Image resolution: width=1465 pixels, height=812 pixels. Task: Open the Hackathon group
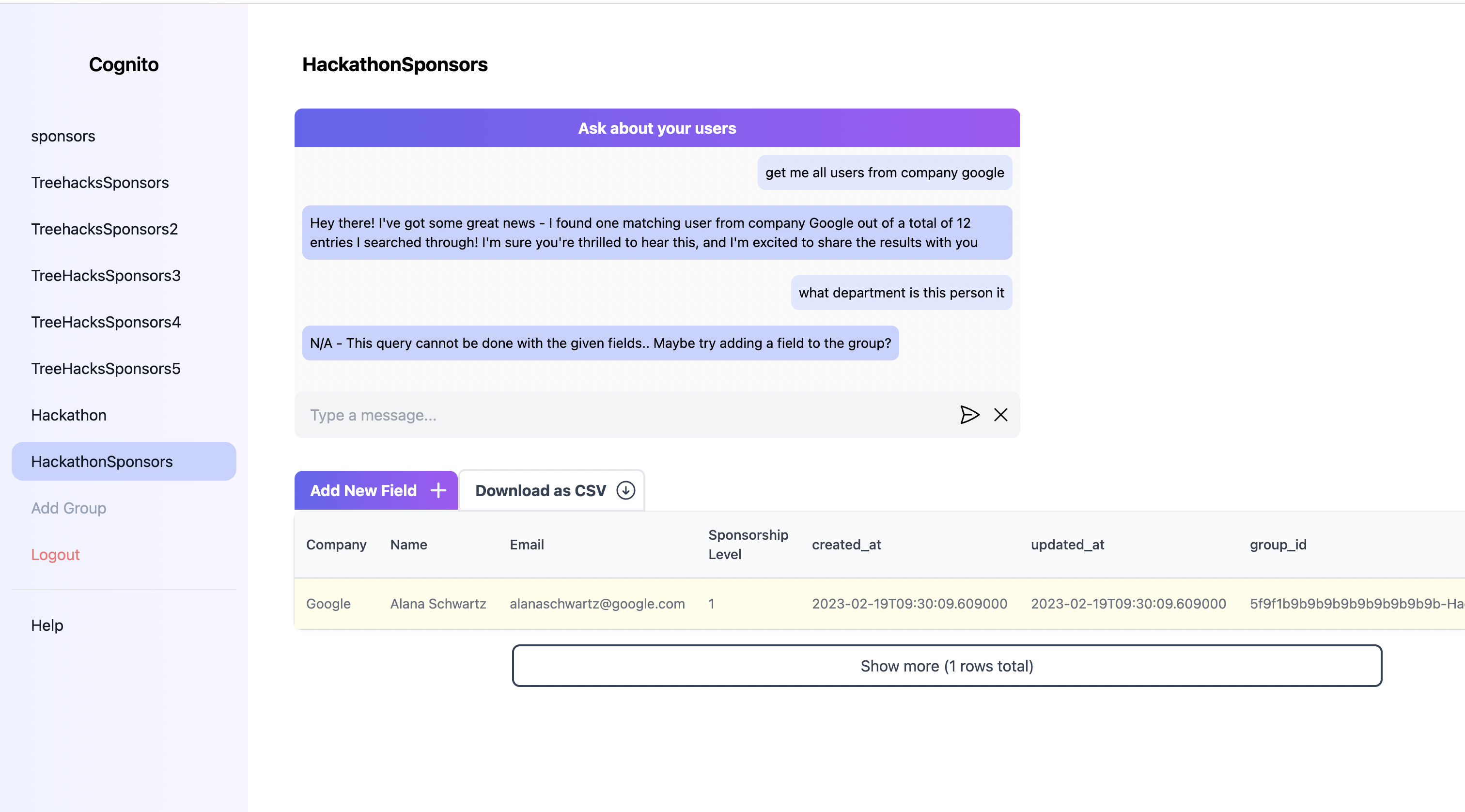pos(69,415)
